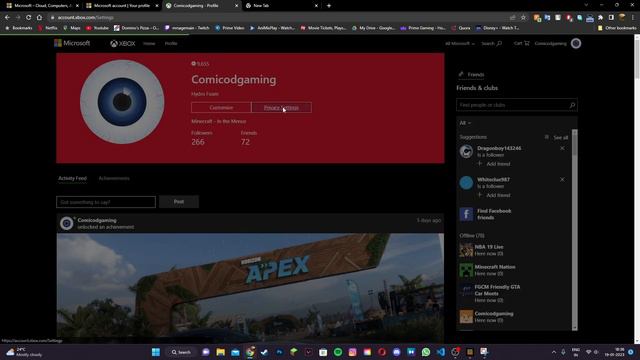Click the friends search magnifier icon

tap(572, 105)
